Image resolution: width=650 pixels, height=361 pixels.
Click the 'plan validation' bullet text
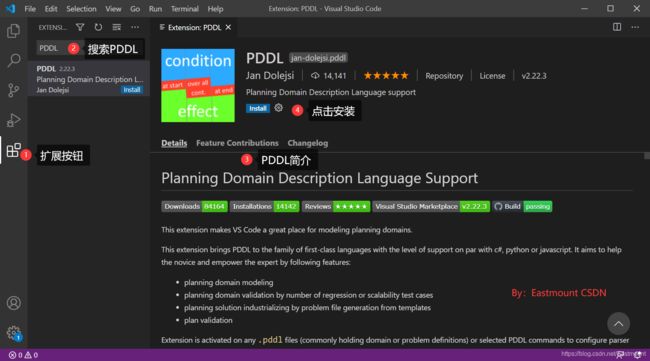208,320
